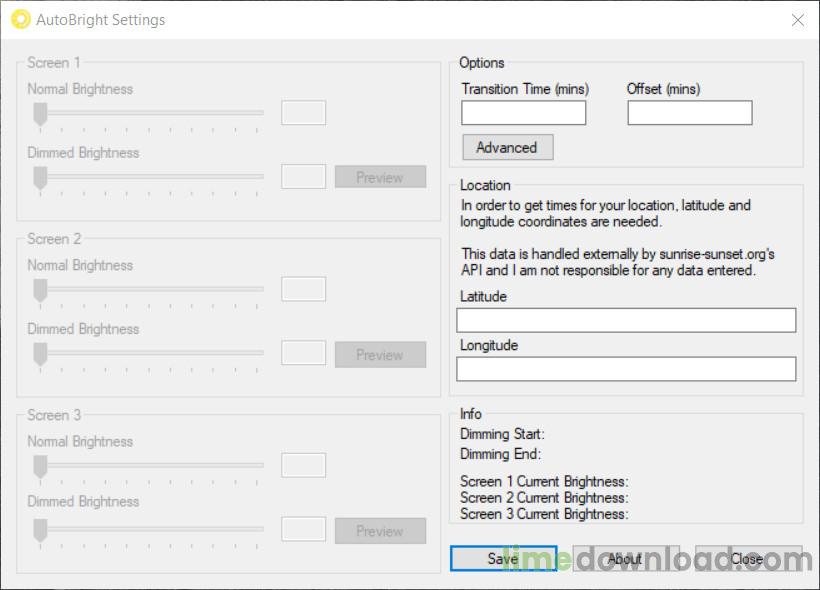Open the Advanced options
The width and height of the screenshot is (820, 590).
point(507,148)
